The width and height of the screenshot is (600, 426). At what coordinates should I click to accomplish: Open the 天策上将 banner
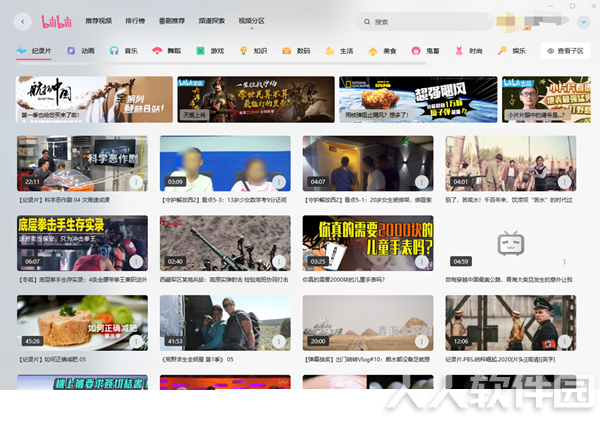click(256, 100)
